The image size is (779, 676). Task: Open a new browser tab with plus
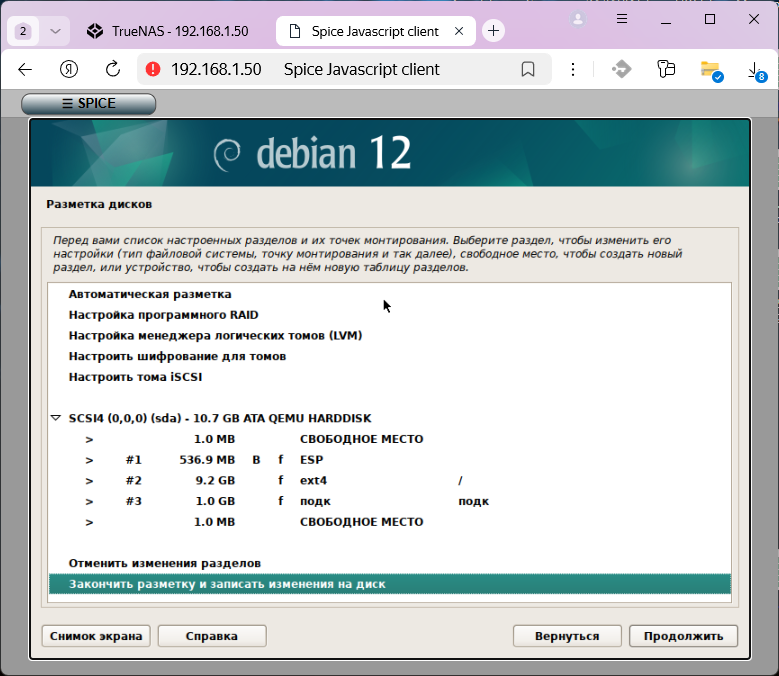(x=493, y=31)
